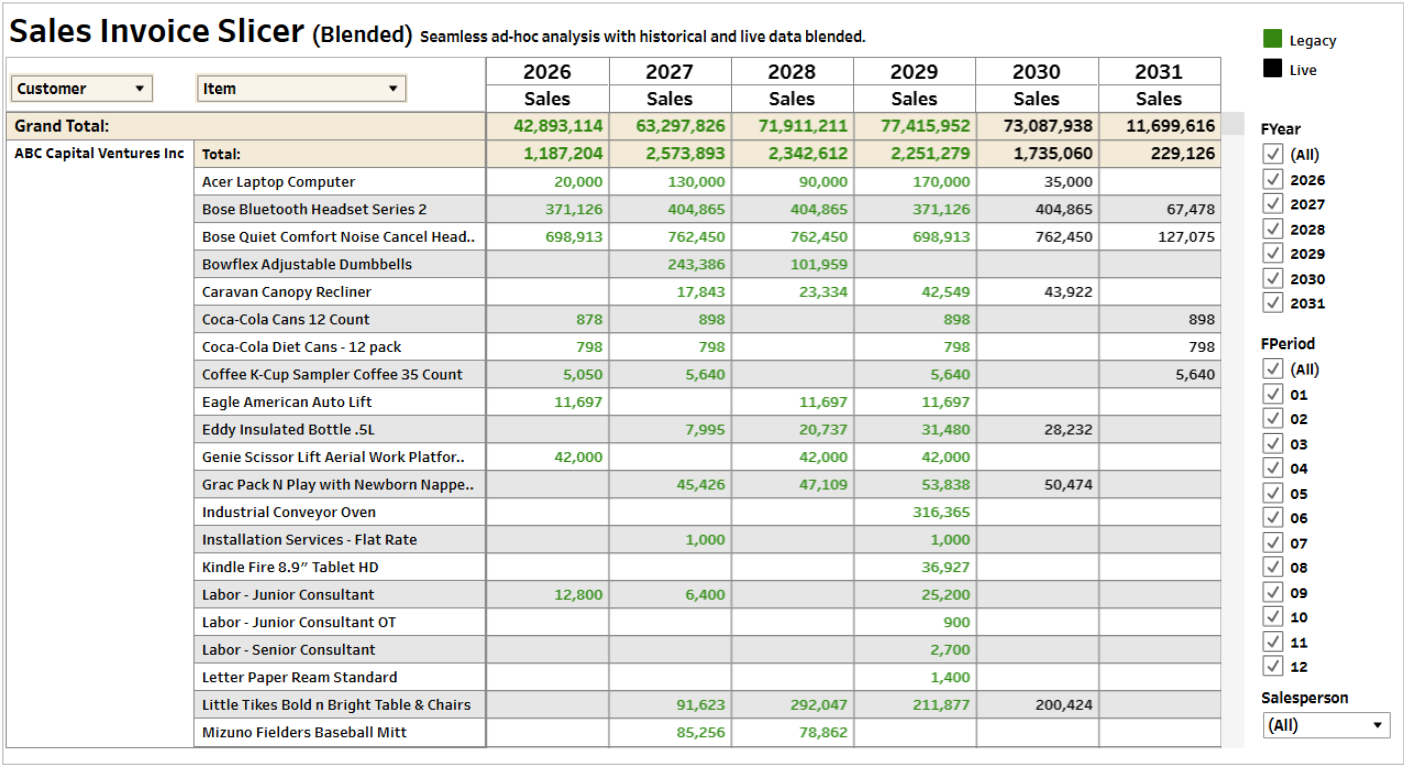The image size is (1407, 767).
Task: Uncheck FPeriod 12 checkbox
Action: [1273, 665]
